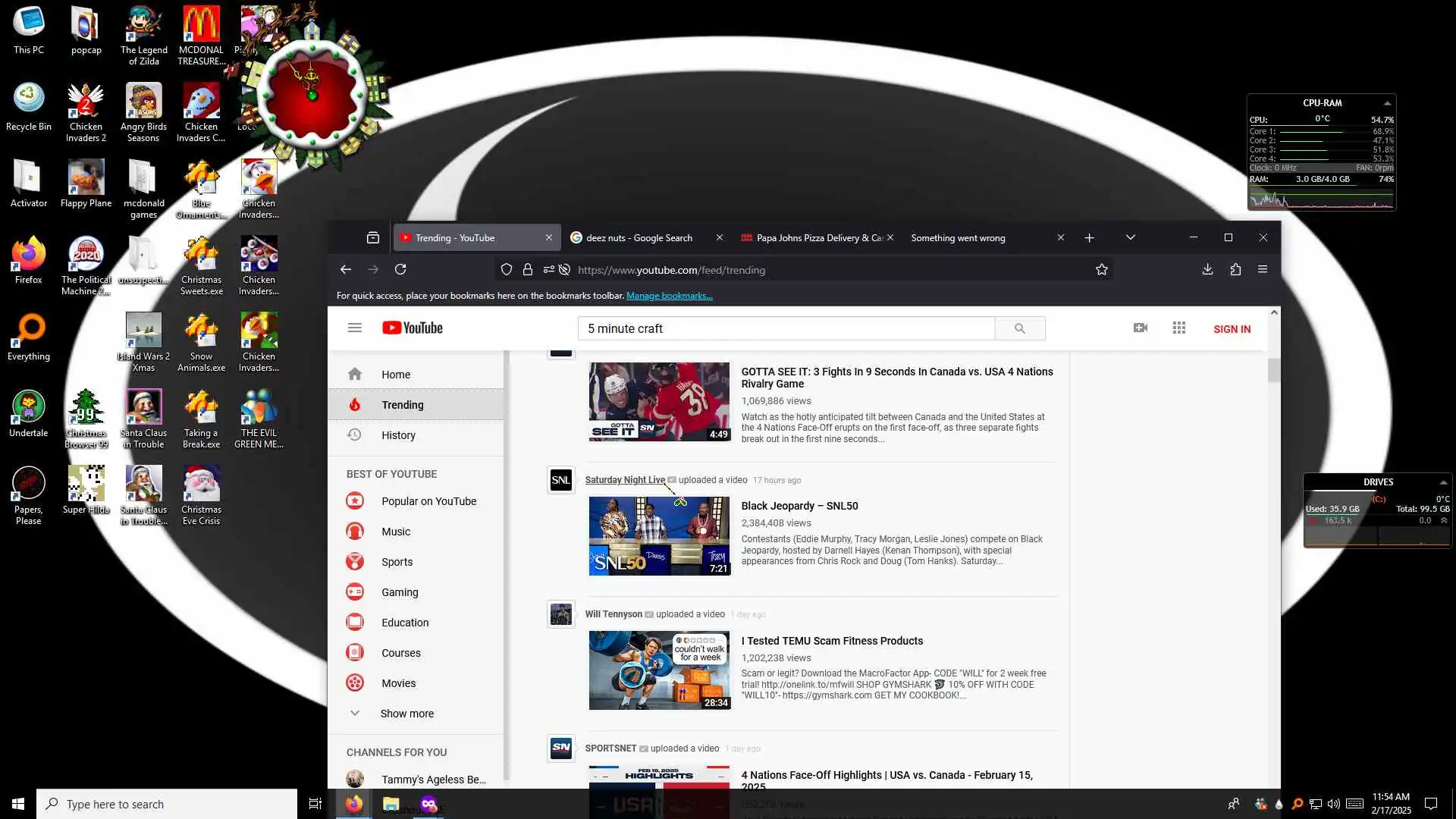Click the YouTube search magnifier button
This screenshot has height=819, width=1456.
click(1019, 328)
